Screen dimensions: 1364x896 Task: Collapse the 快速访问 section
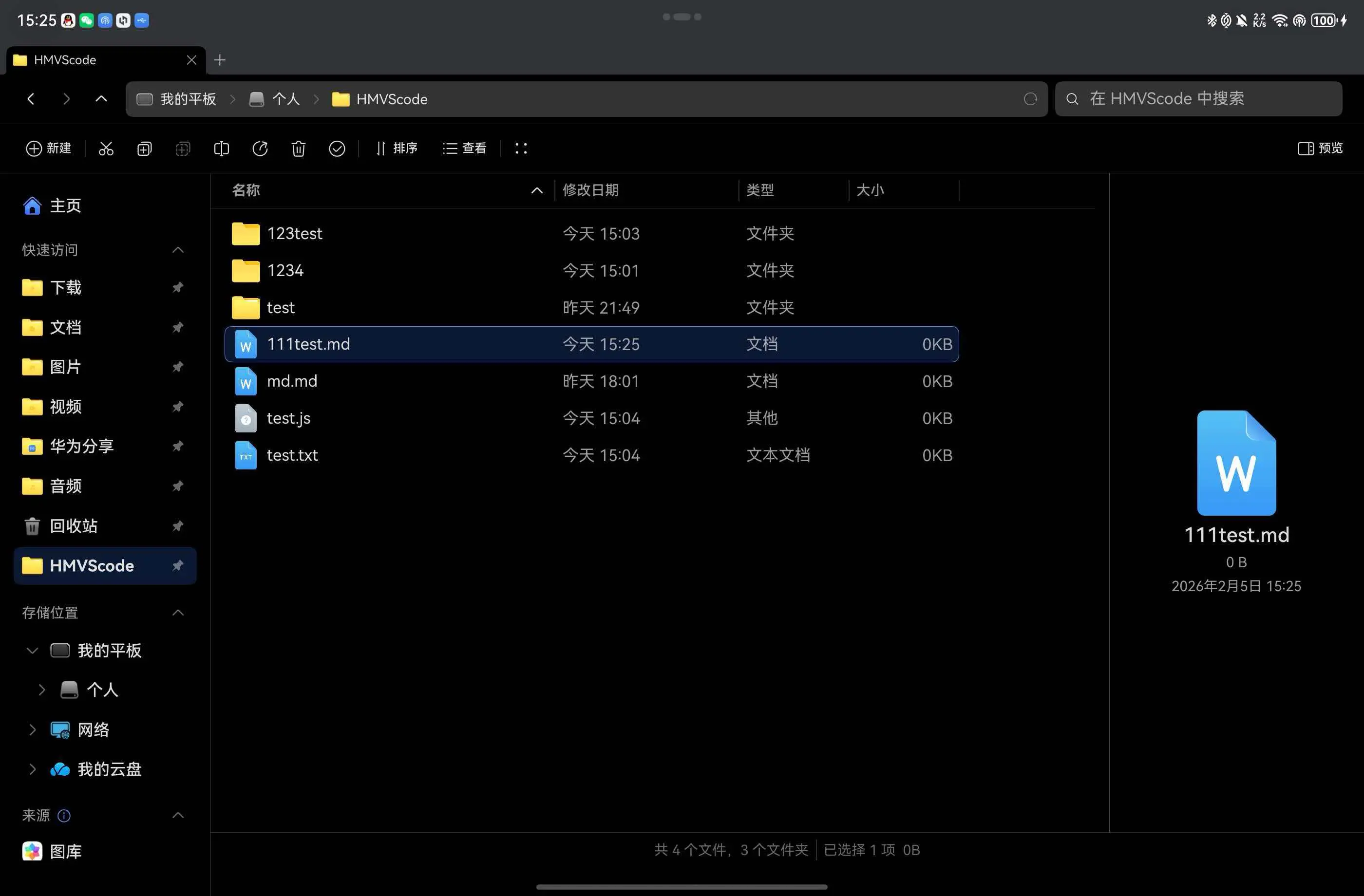[x=178, y=250]
